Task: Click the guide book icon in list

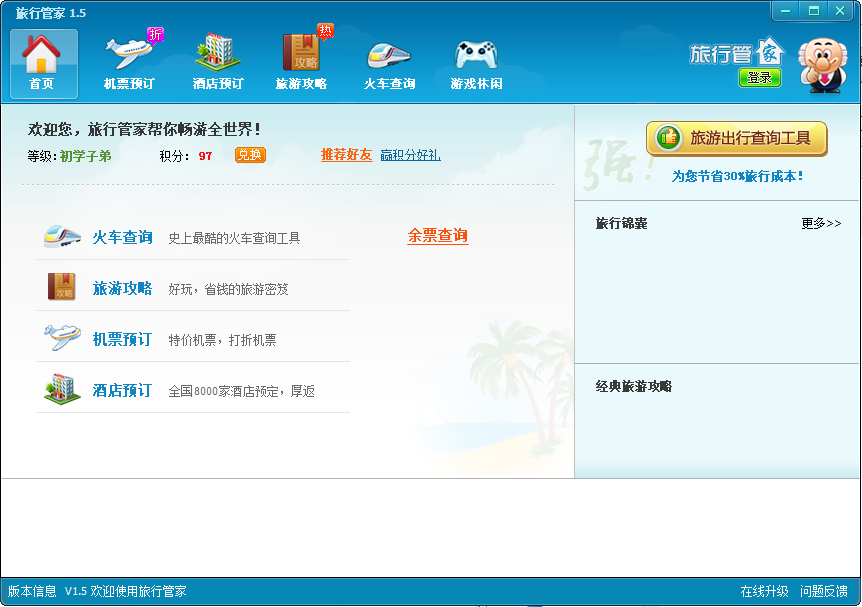Action: coord(62,286)
